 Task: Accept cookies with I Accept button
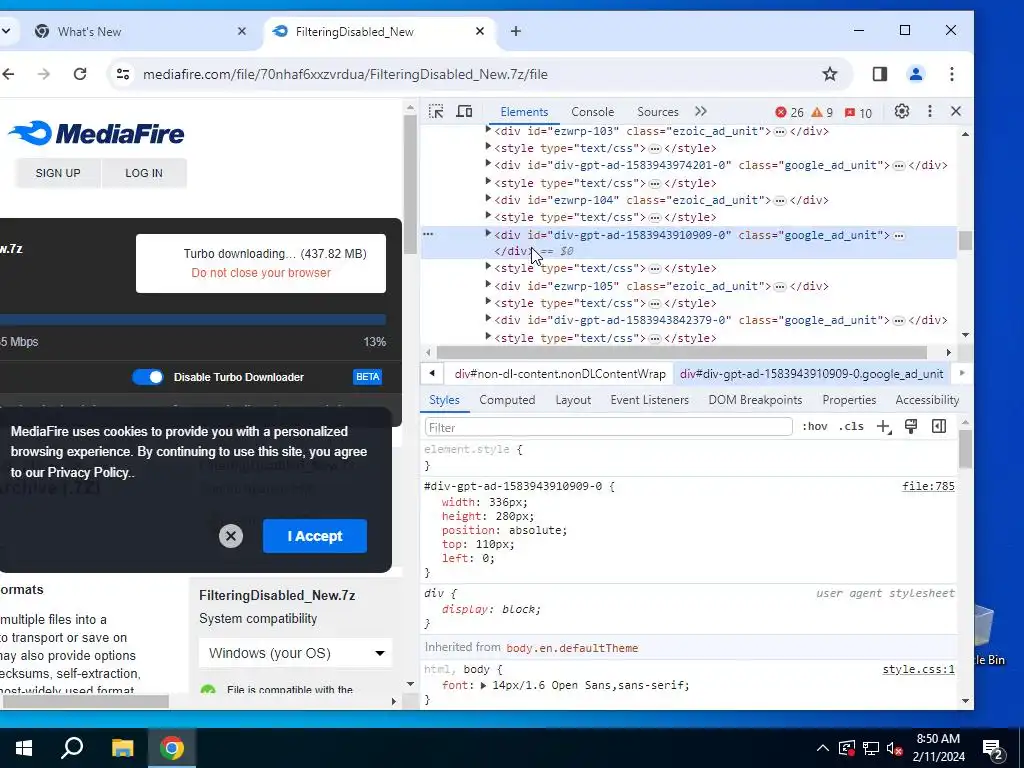point(315,536)
